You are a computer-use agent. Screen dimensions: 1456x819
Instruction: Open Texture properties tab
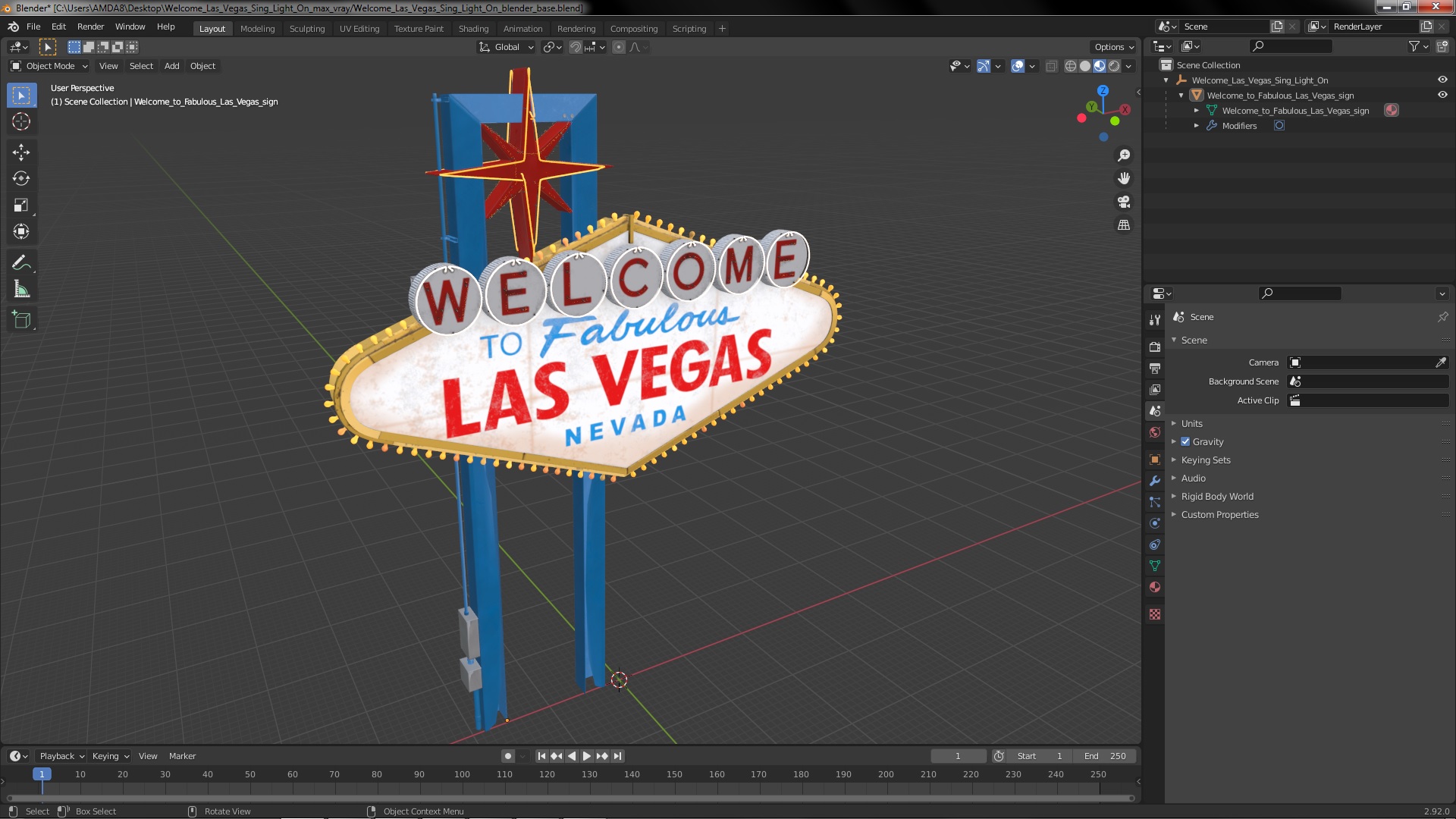coord(1155,614)
